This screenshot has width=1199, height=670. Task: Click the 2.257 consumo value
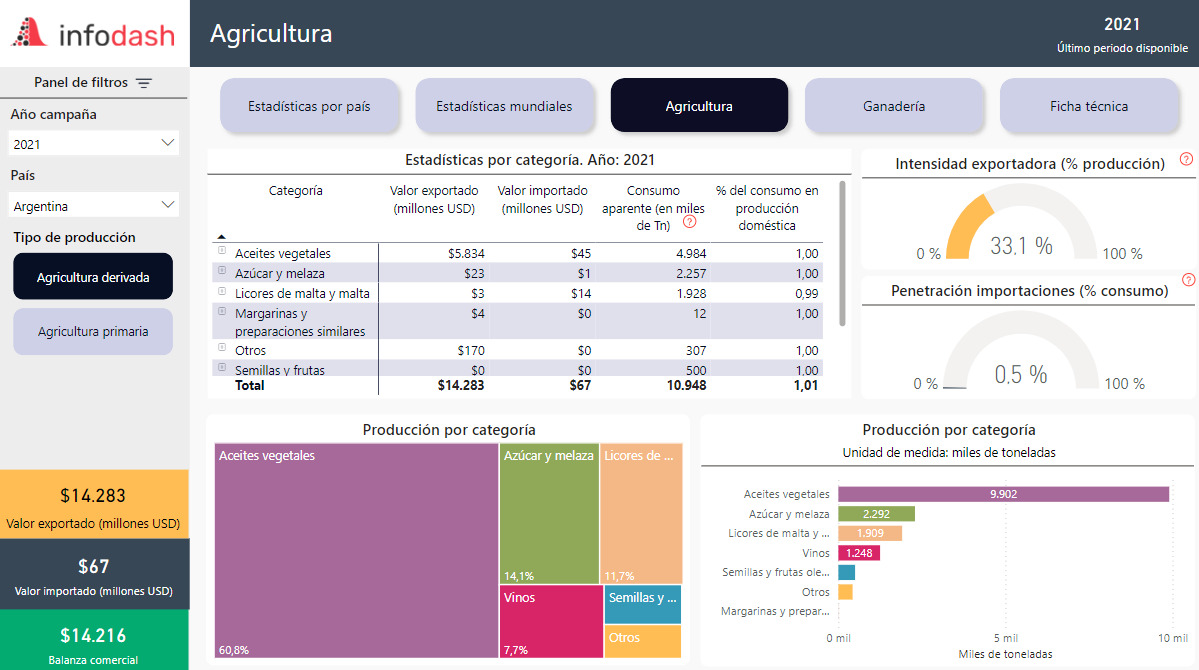coord(691,274)
